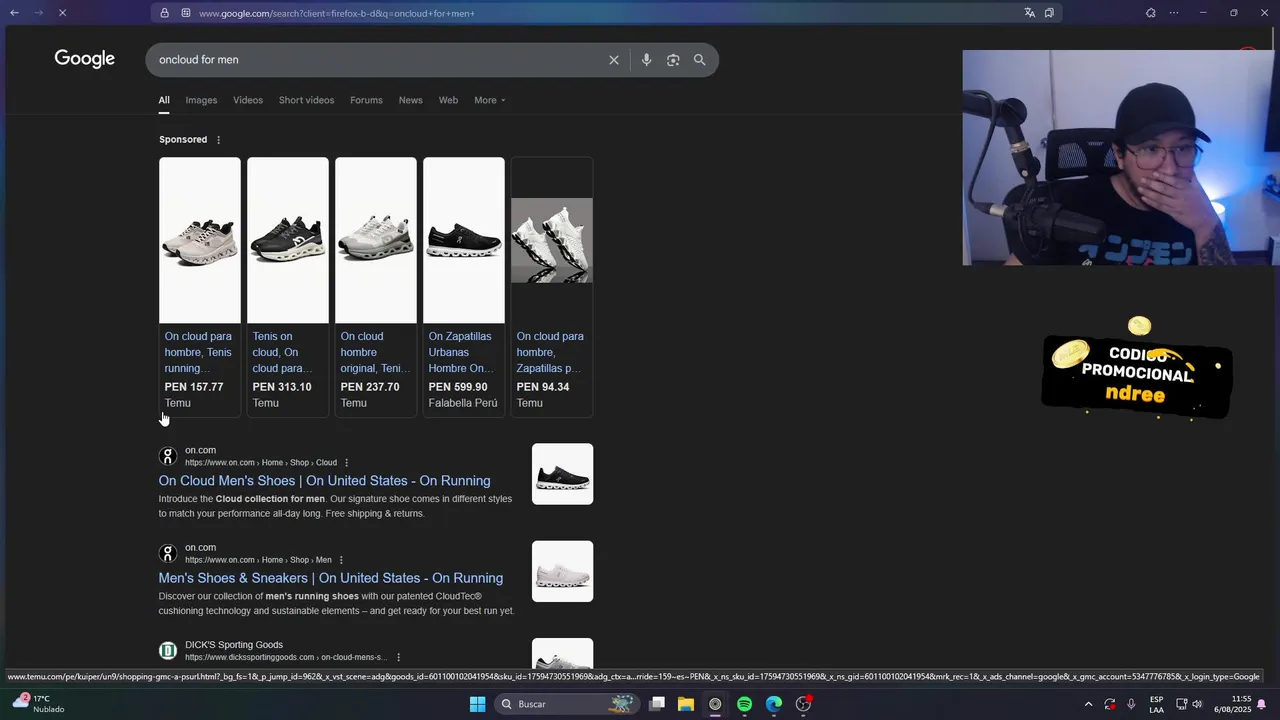The width and height of the screenshot is (1280, 720).
Task: Open Spotify from taskbar
Action: (x=744, y=704)
